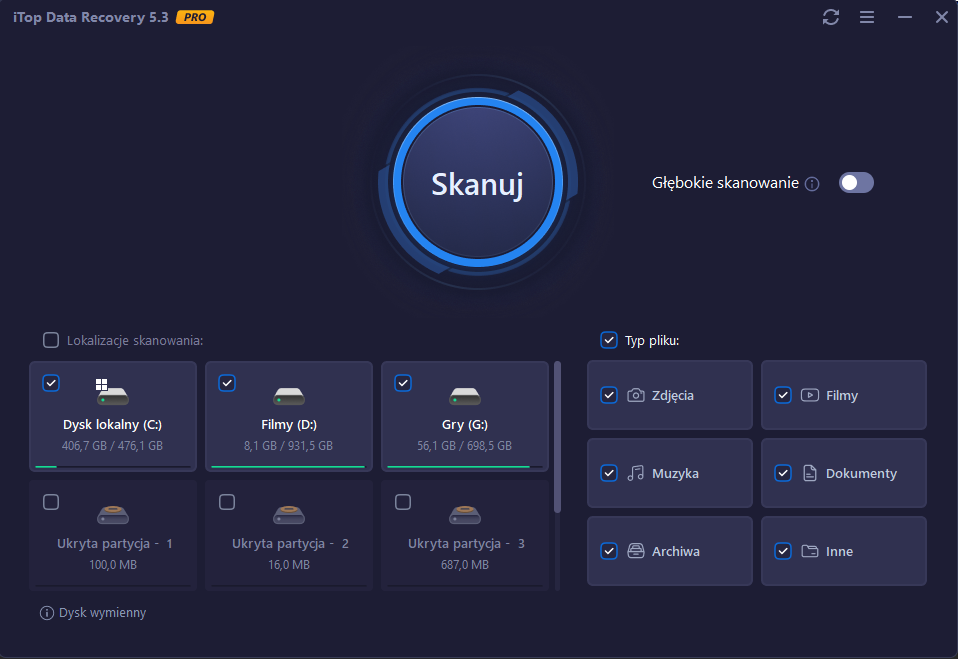The width and height of the screenshot is (958, 659).
Task: Start scanning with the Skanuj button
Action: pos(478,182)
